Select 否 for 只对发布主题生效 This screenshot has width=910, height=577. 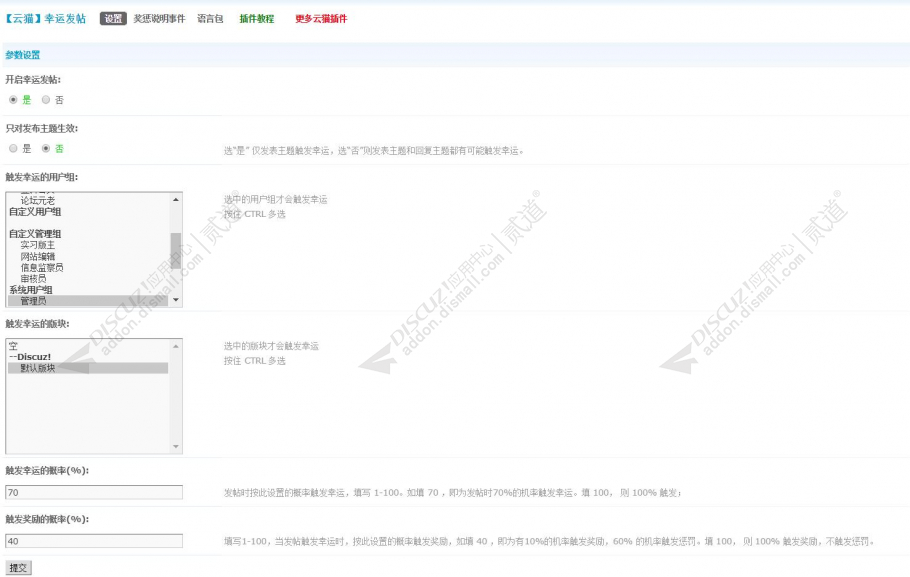point(46,149)
